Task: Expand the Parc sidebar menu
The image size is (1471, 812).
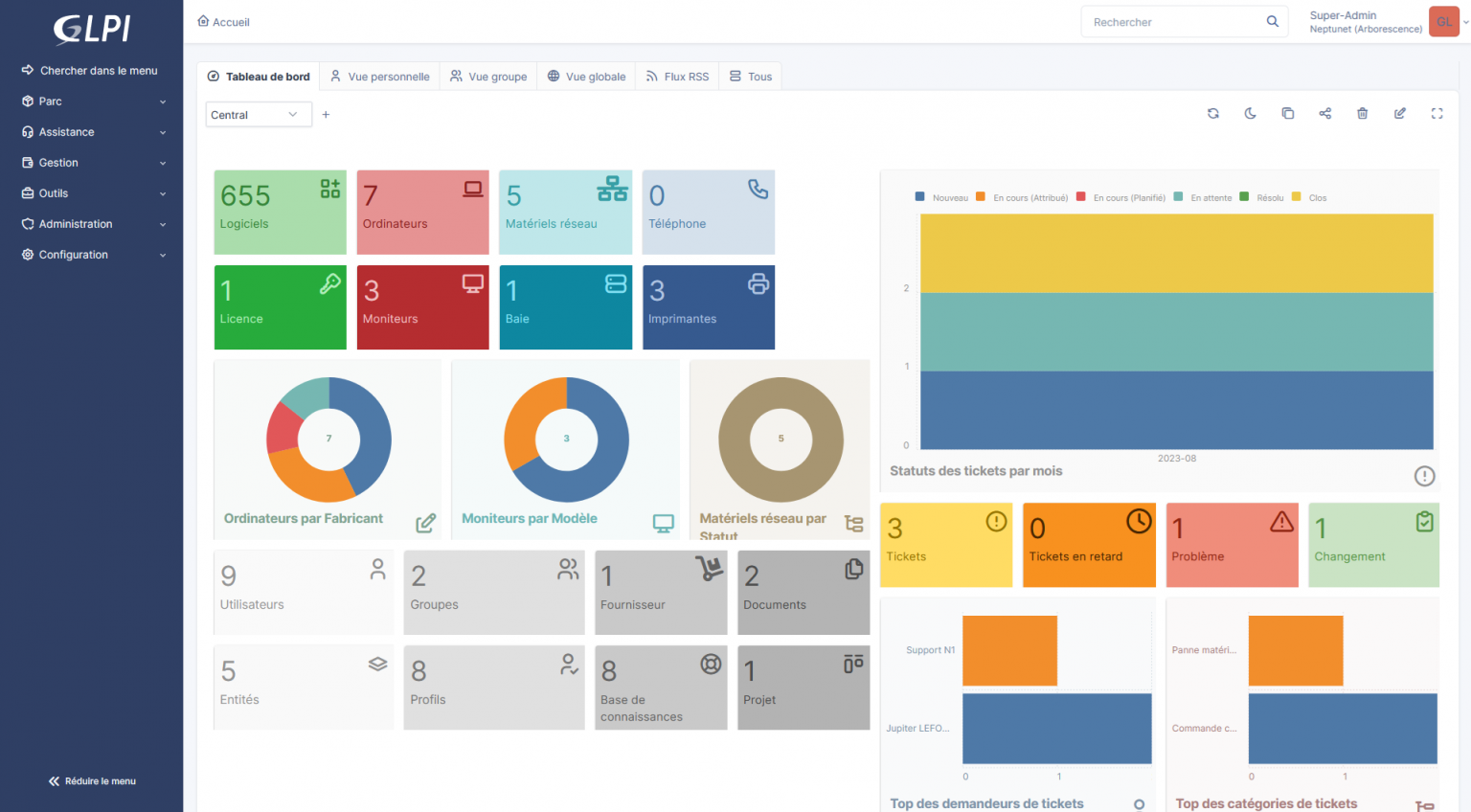Action: click(94, 101)
